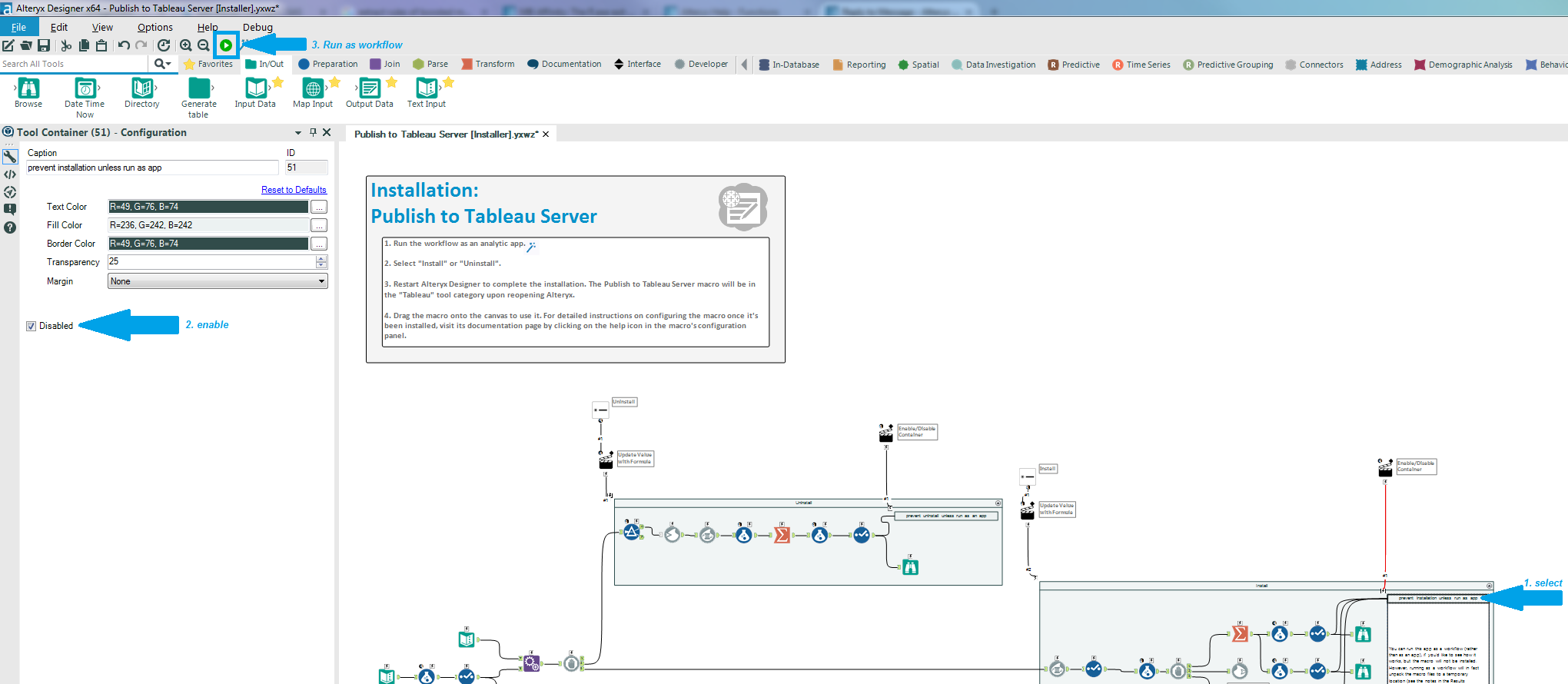Viewport: 1568px width, 684px height.
Task: Click the refresh icon in the toolbar
Action: pyautogui.click(x=164, y=45)
